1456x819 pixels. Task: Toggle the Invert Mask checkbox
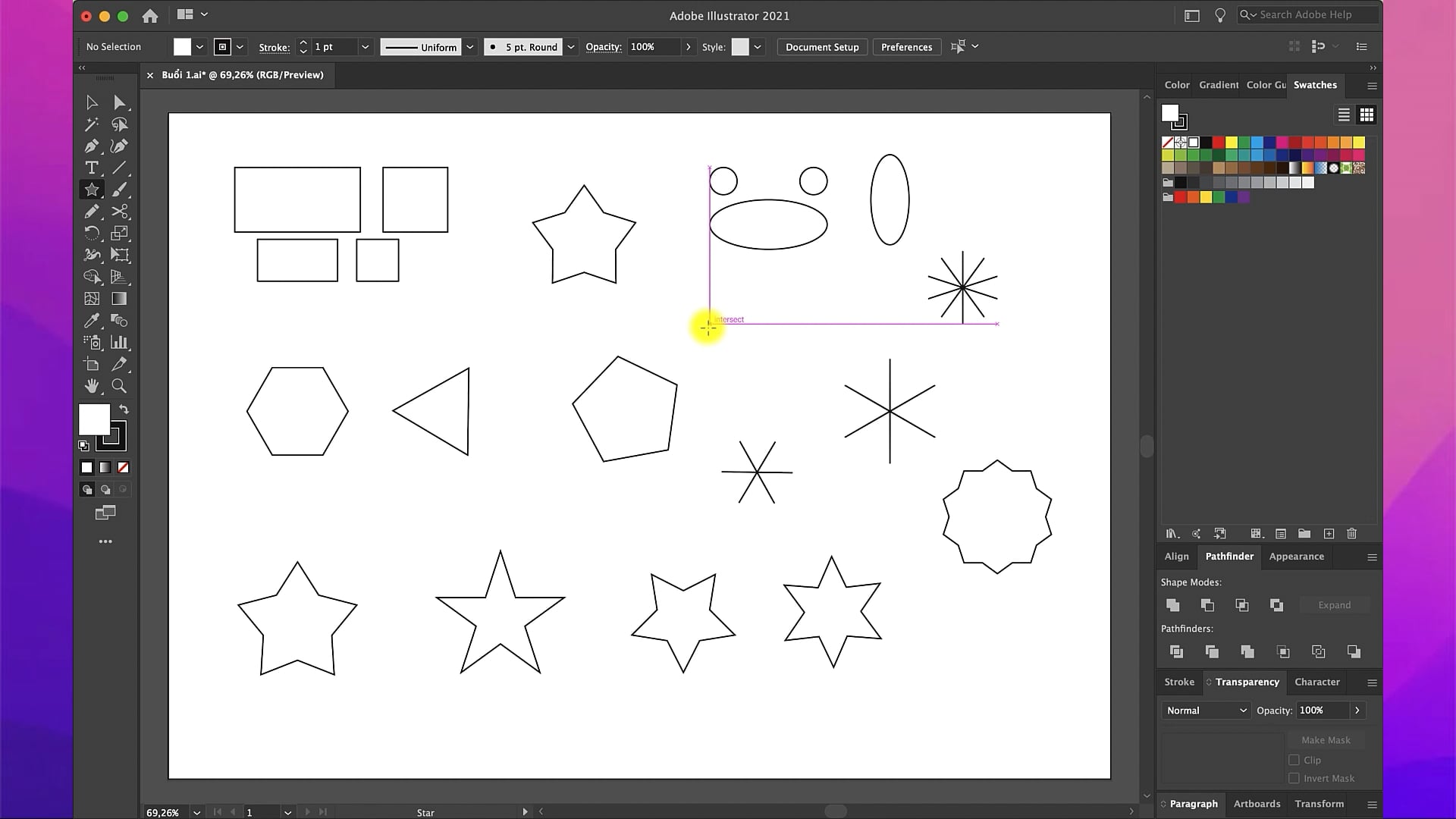tap(1294, 778)
